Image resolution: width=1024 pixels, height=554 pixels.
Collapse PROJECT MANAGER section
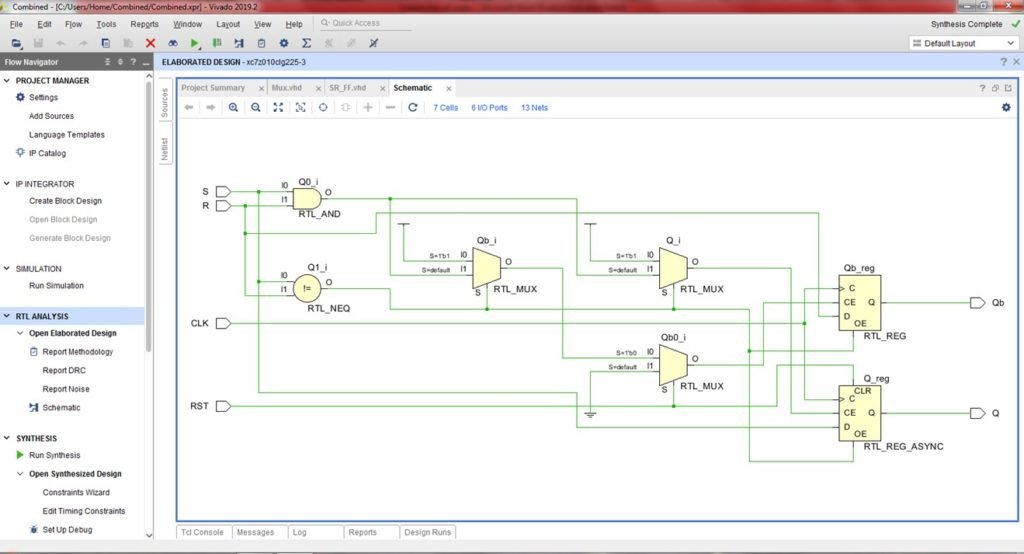click(7, 80)
